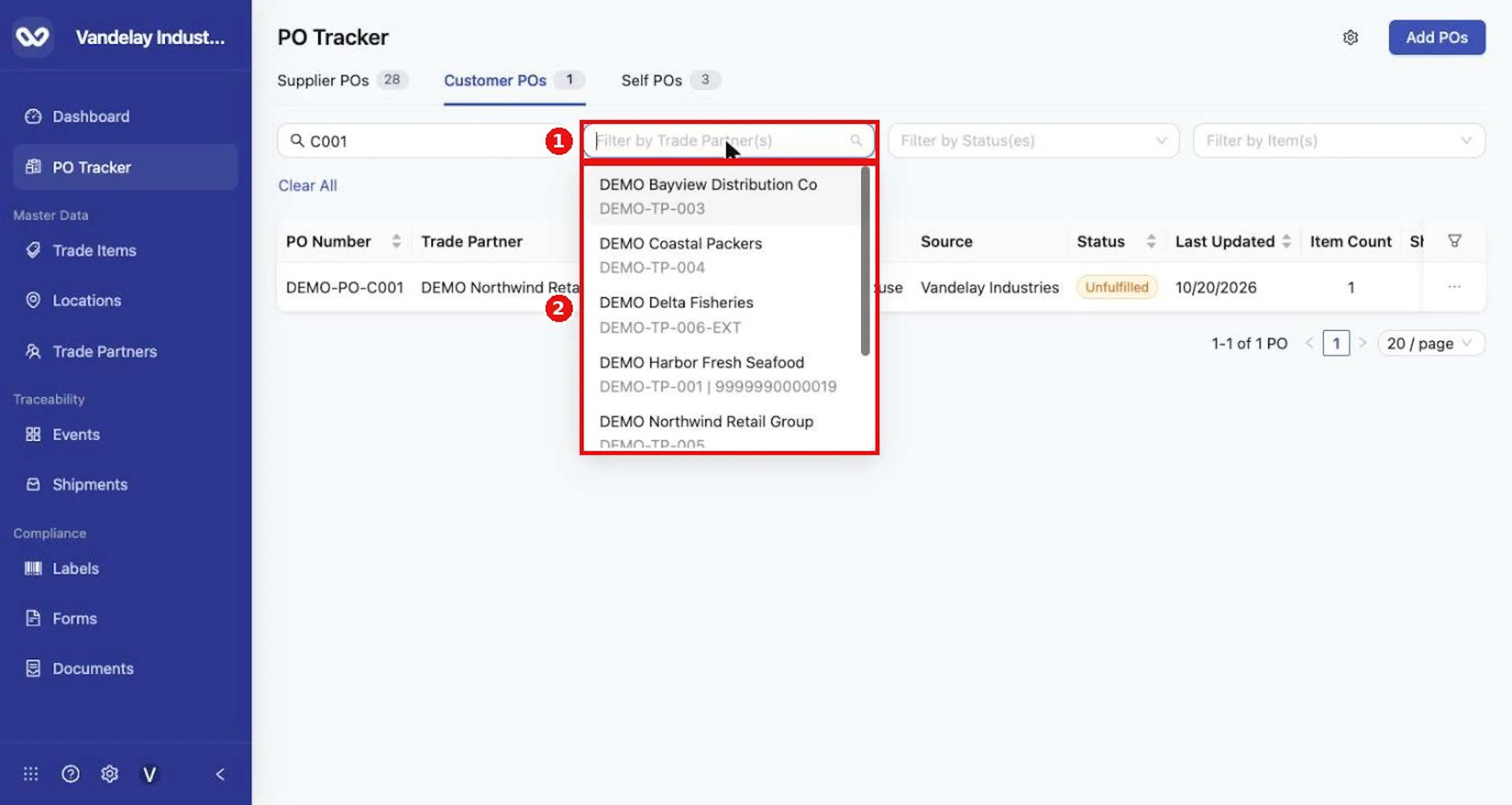Open Filter by Status(es) dropdown

[x=1033, y=140]
